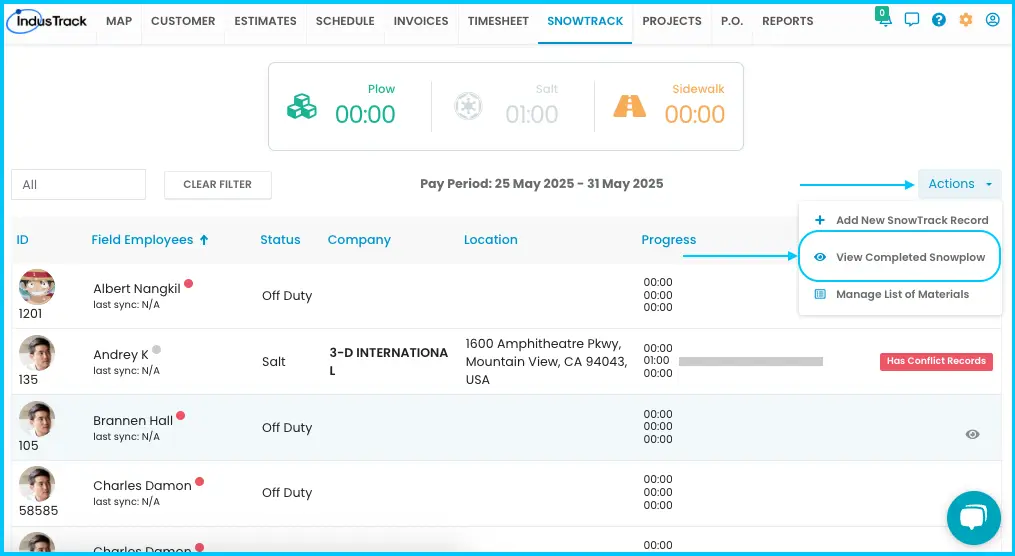Open the chat messages icon in header
This screenshot has height=556, width=1015.
point(911,20)
